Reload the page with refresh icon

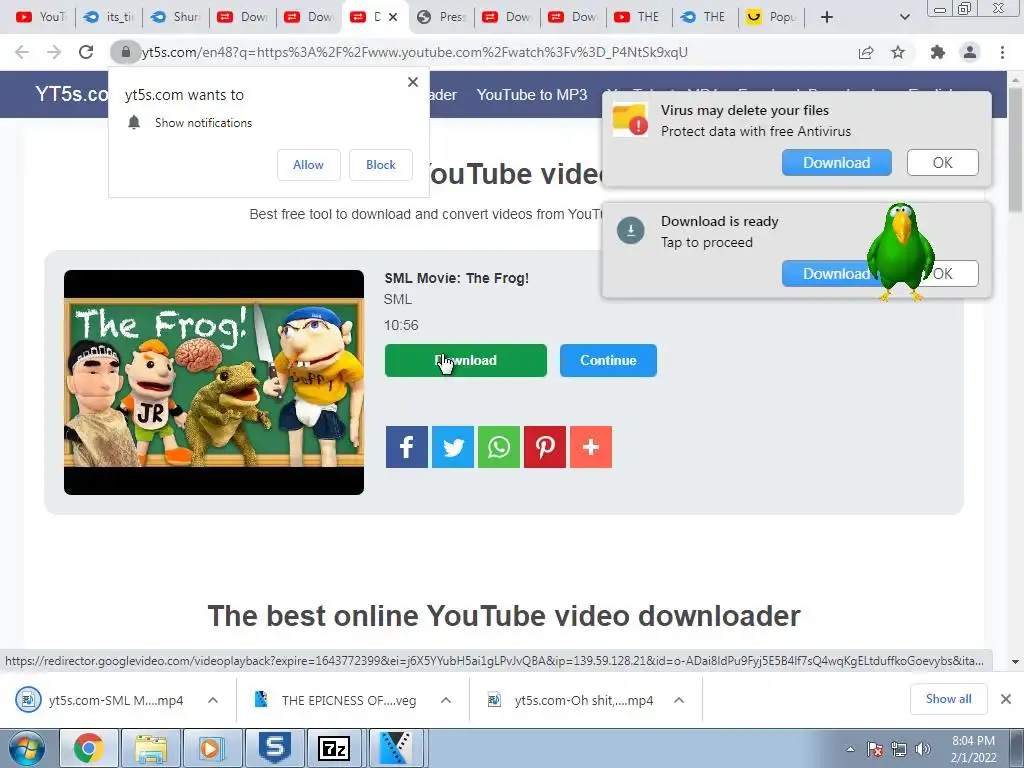[86, 52]
